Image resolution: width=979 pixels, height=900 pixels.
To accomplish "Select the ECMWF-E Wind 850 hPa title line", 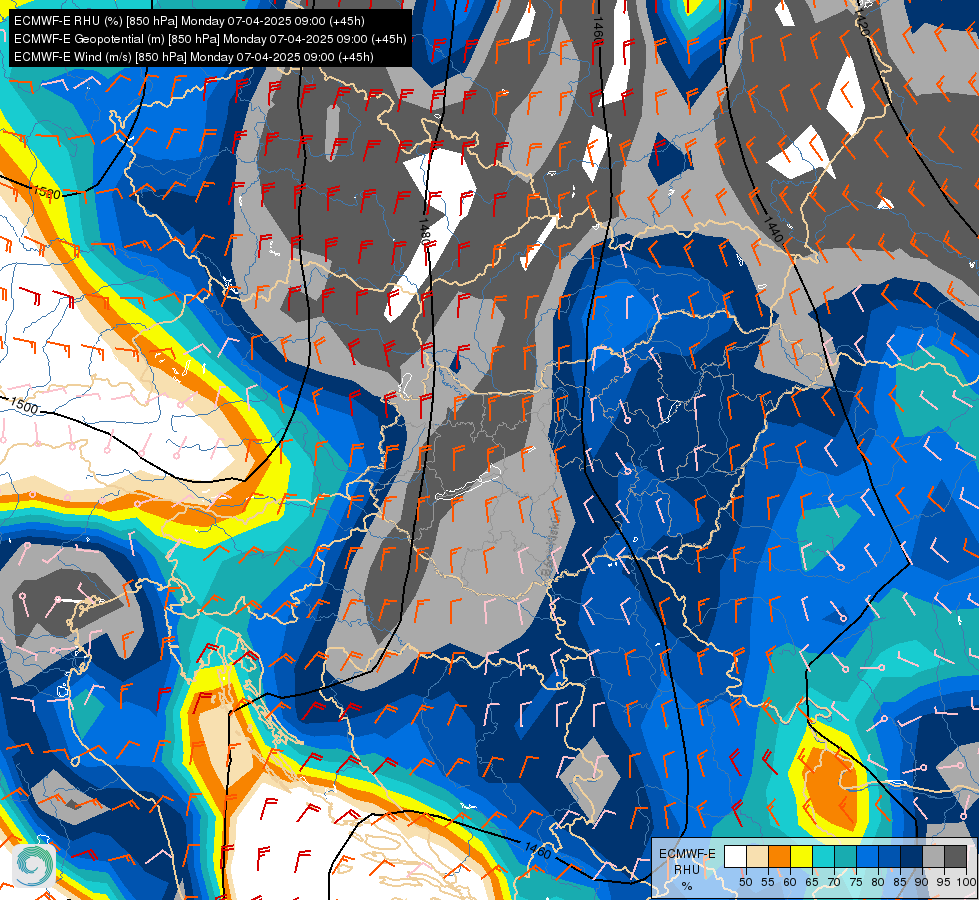I will [194, 57].
